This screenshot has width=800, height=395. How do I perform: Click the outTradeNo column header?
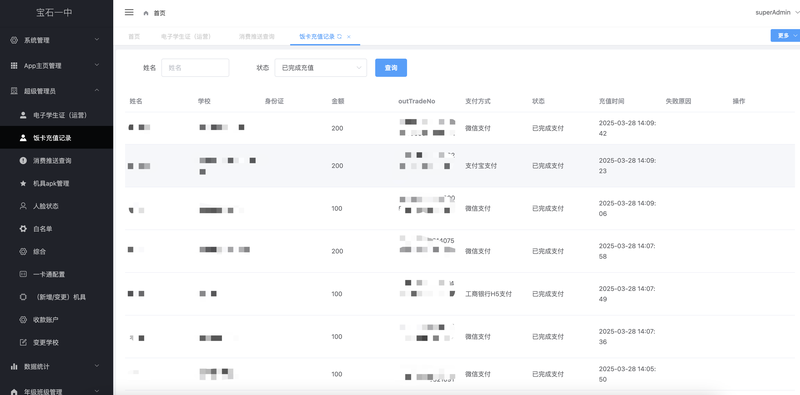416,101
